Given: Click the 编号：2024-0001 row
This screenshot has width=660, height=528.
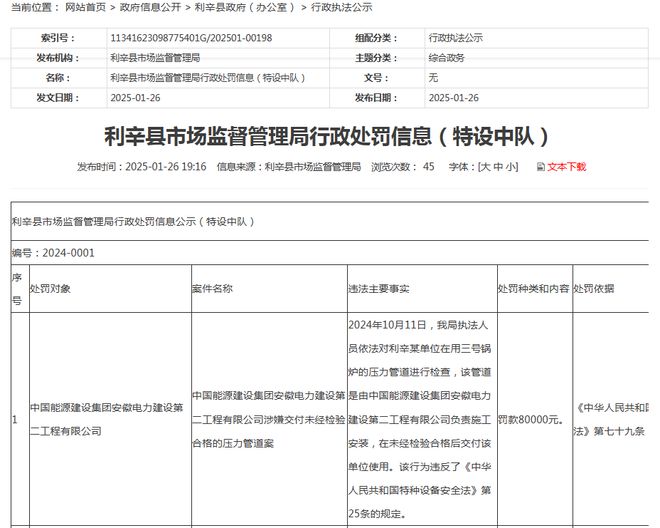Looking at the screenshot, I should coord(330,253).
